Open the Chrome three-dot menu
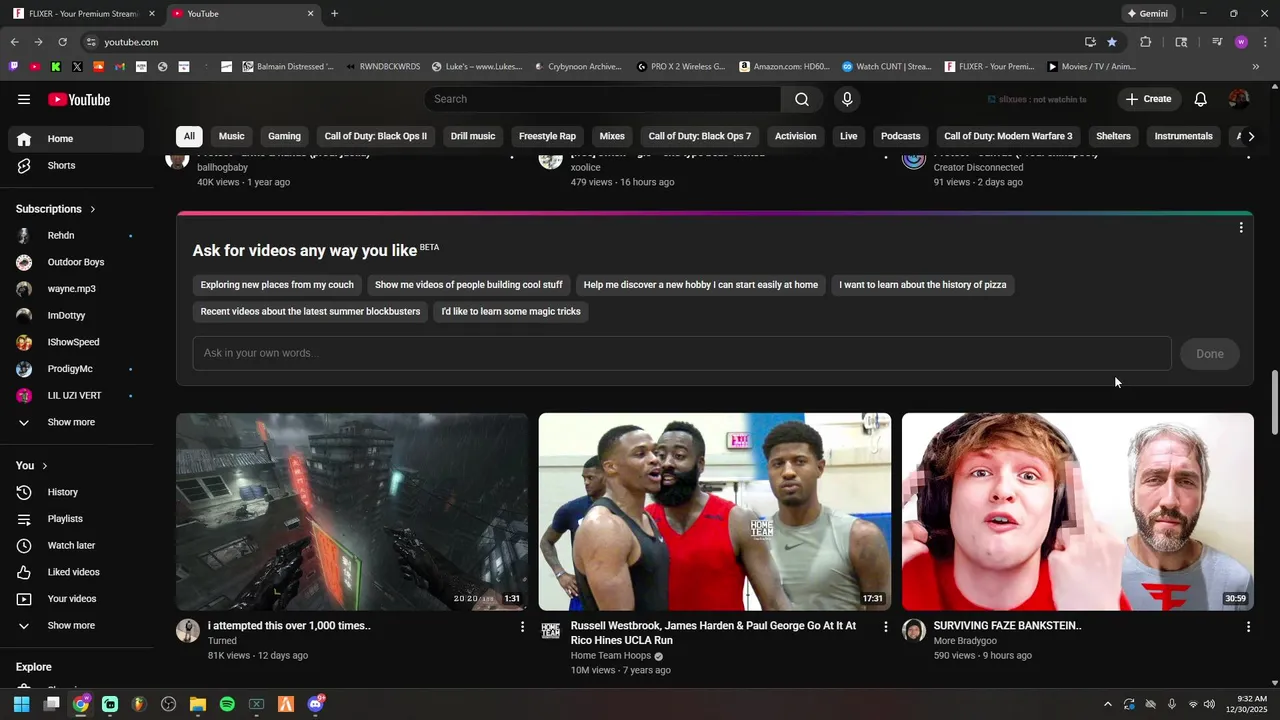 (1265, 42)
